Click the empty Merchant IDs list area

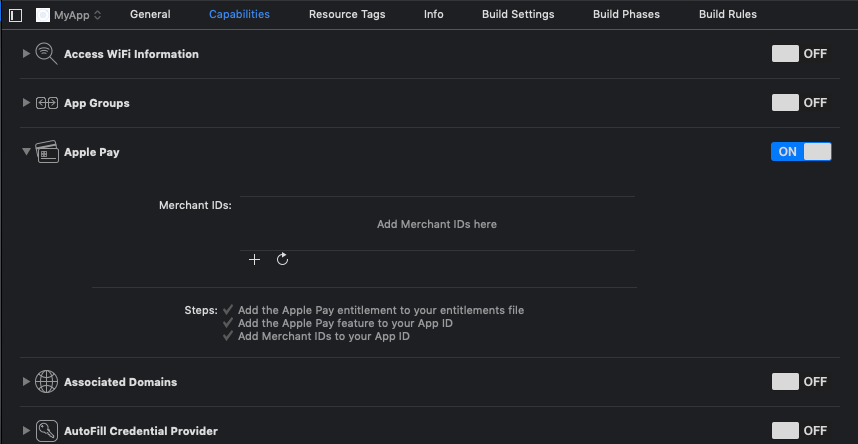pyautogui.click(x=437, y=224)
